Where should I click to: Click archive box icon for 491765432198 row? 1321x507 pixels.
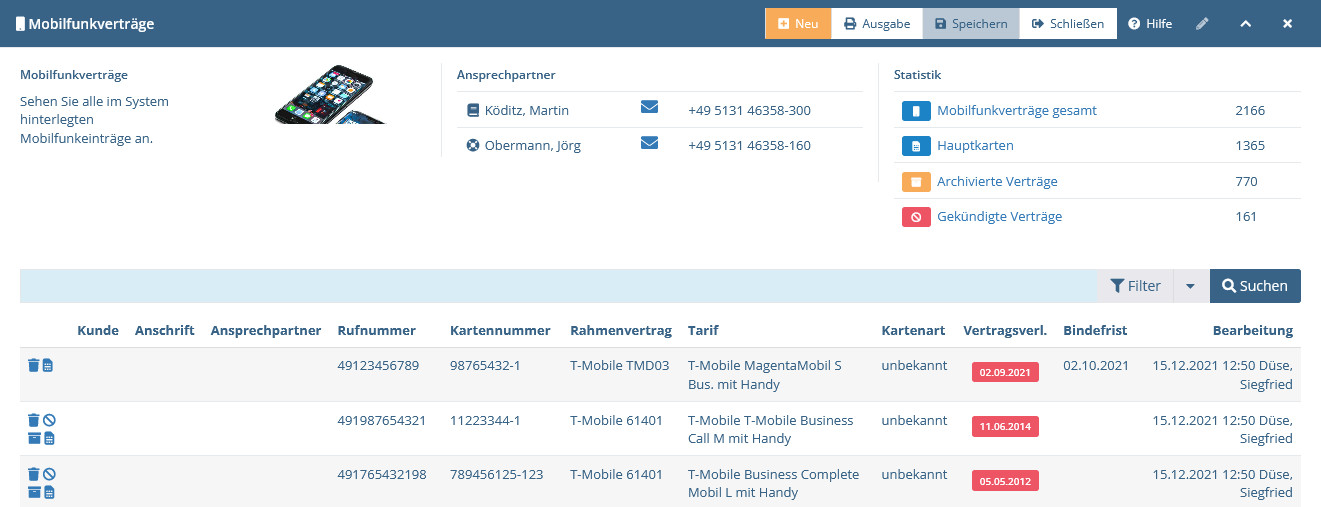(33, 491)
